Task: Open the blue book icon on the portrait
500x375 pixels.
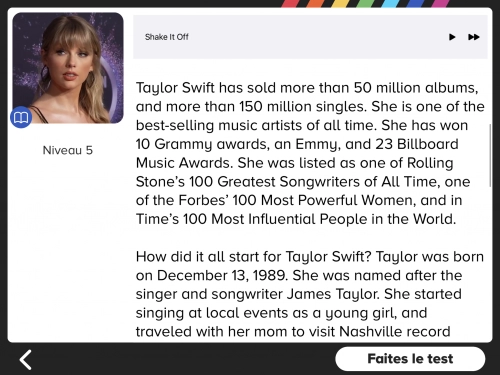Action: point(21,117)
